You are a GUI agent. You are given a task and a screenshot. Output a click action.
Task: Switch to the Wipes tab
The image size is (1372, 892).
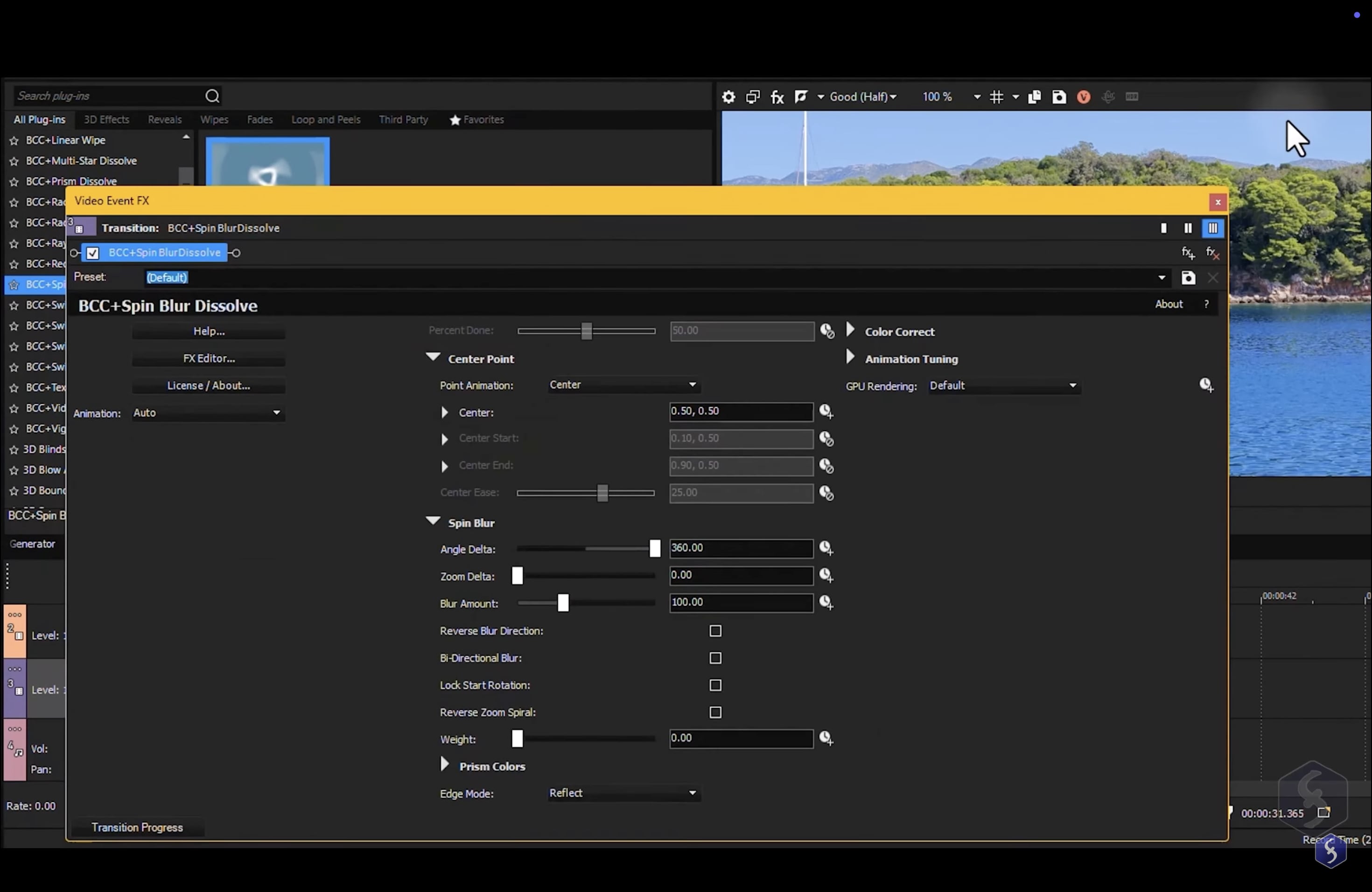214,120
